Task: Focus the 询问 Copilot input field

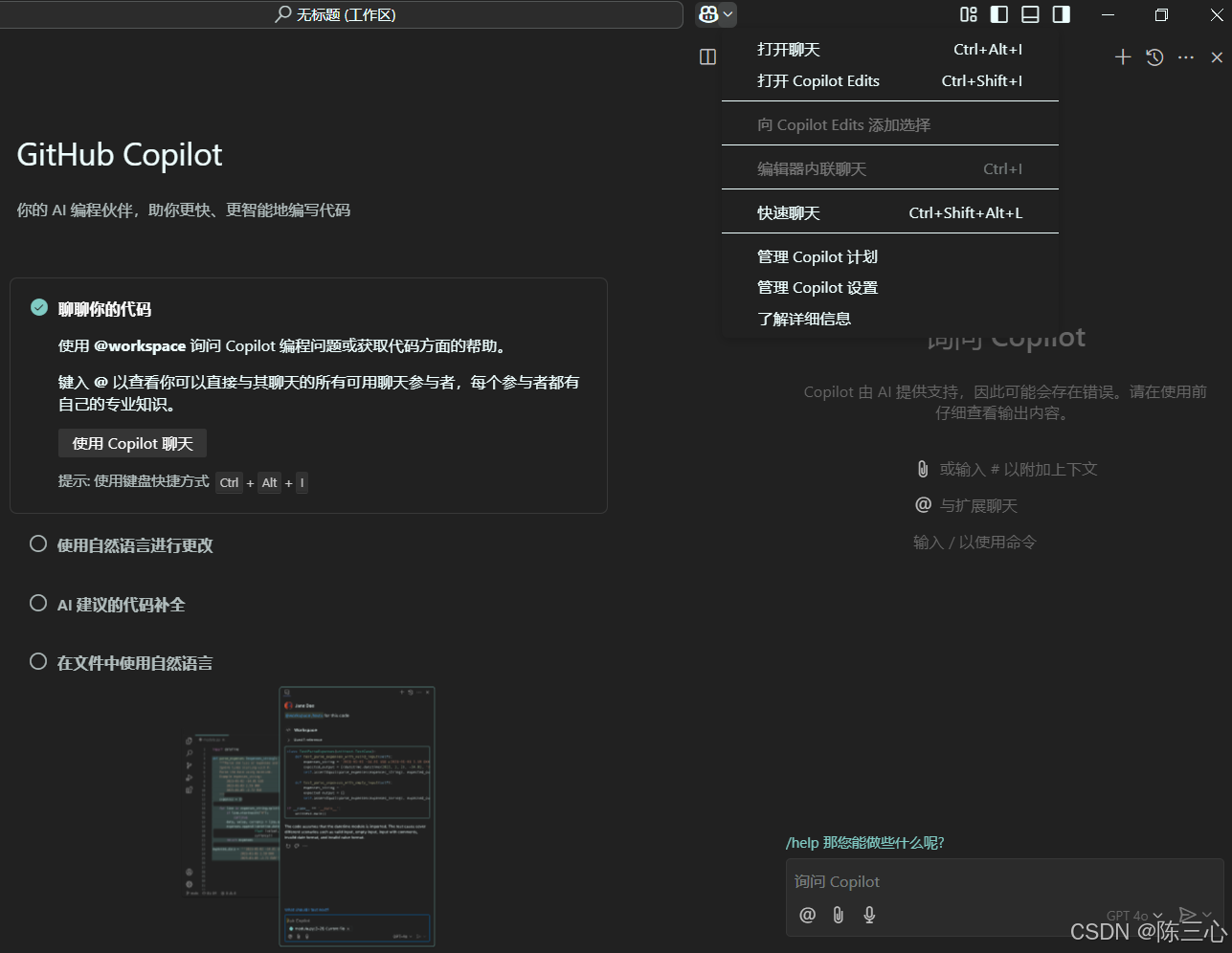Action: click(x=1004, y=882)
